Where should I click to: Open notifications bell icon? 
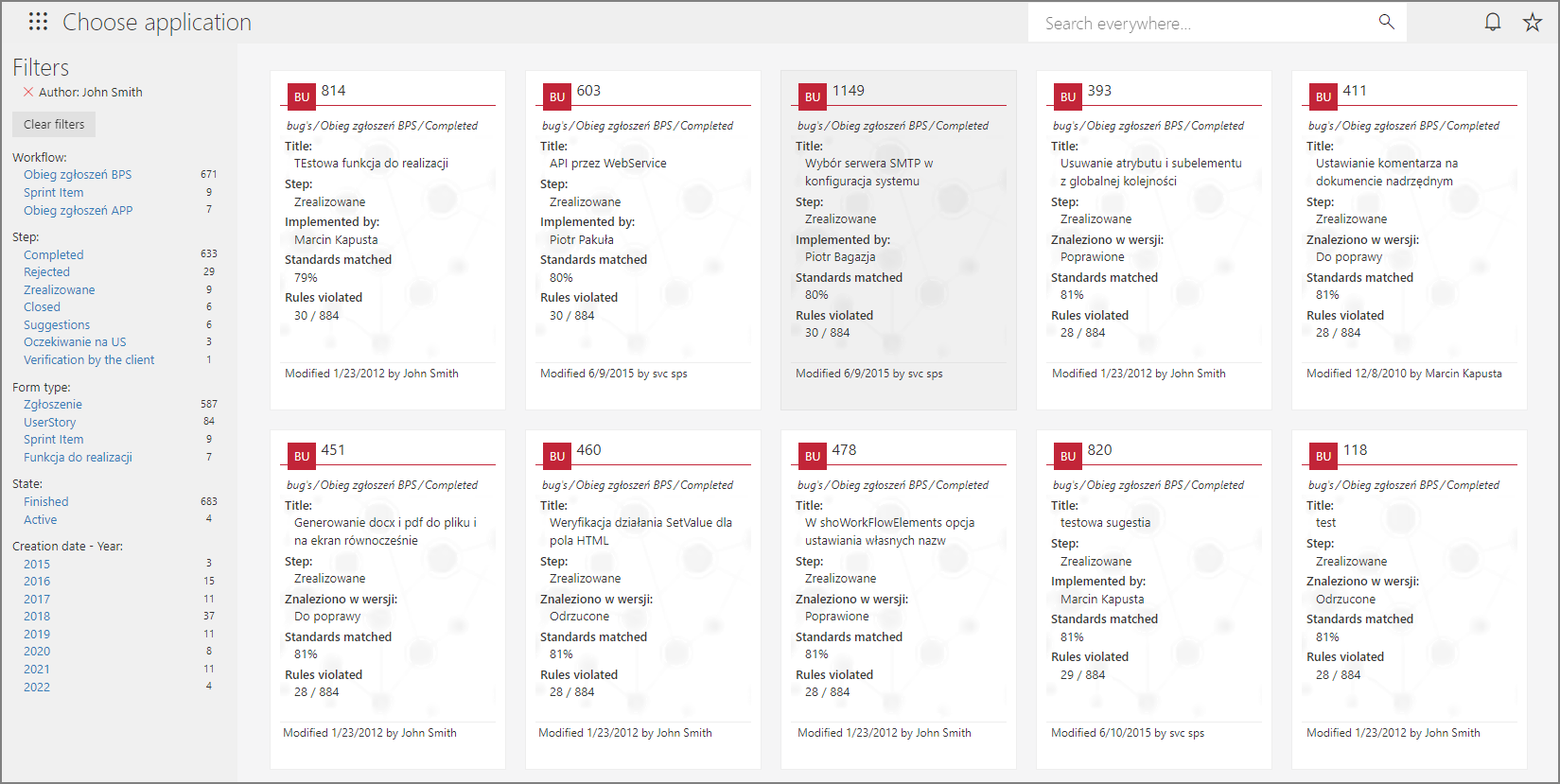coord(1493,22)
